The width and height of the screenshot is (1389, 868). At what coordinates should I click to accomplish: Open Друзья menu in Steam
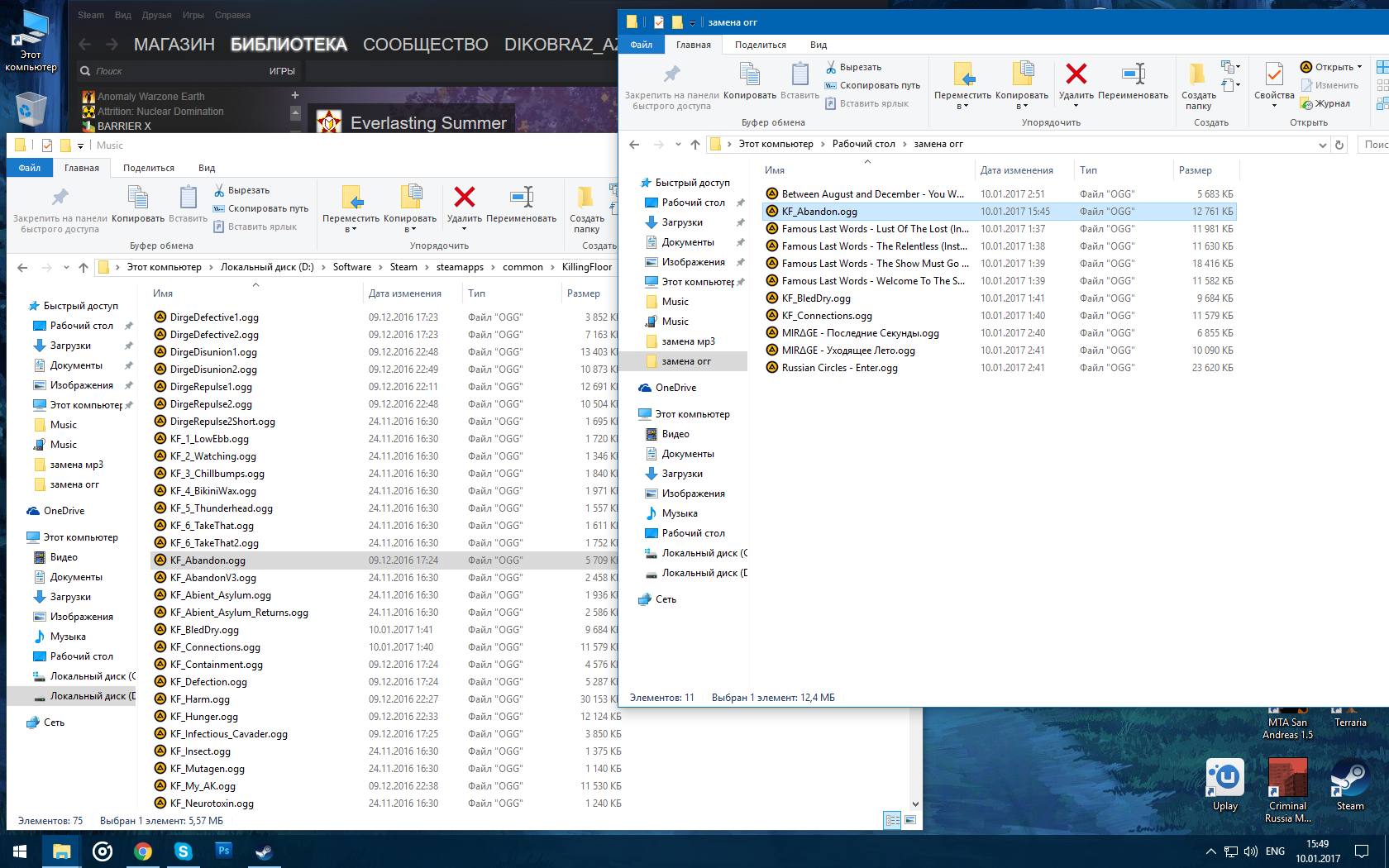tap(156, 15)
